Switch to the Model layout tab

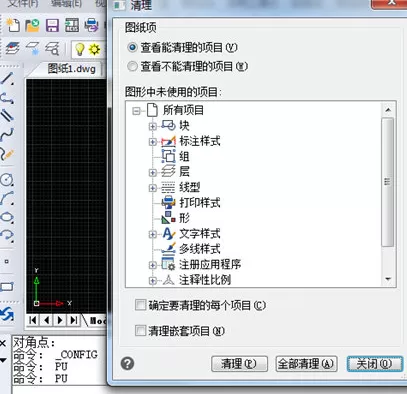pos(98,321)
